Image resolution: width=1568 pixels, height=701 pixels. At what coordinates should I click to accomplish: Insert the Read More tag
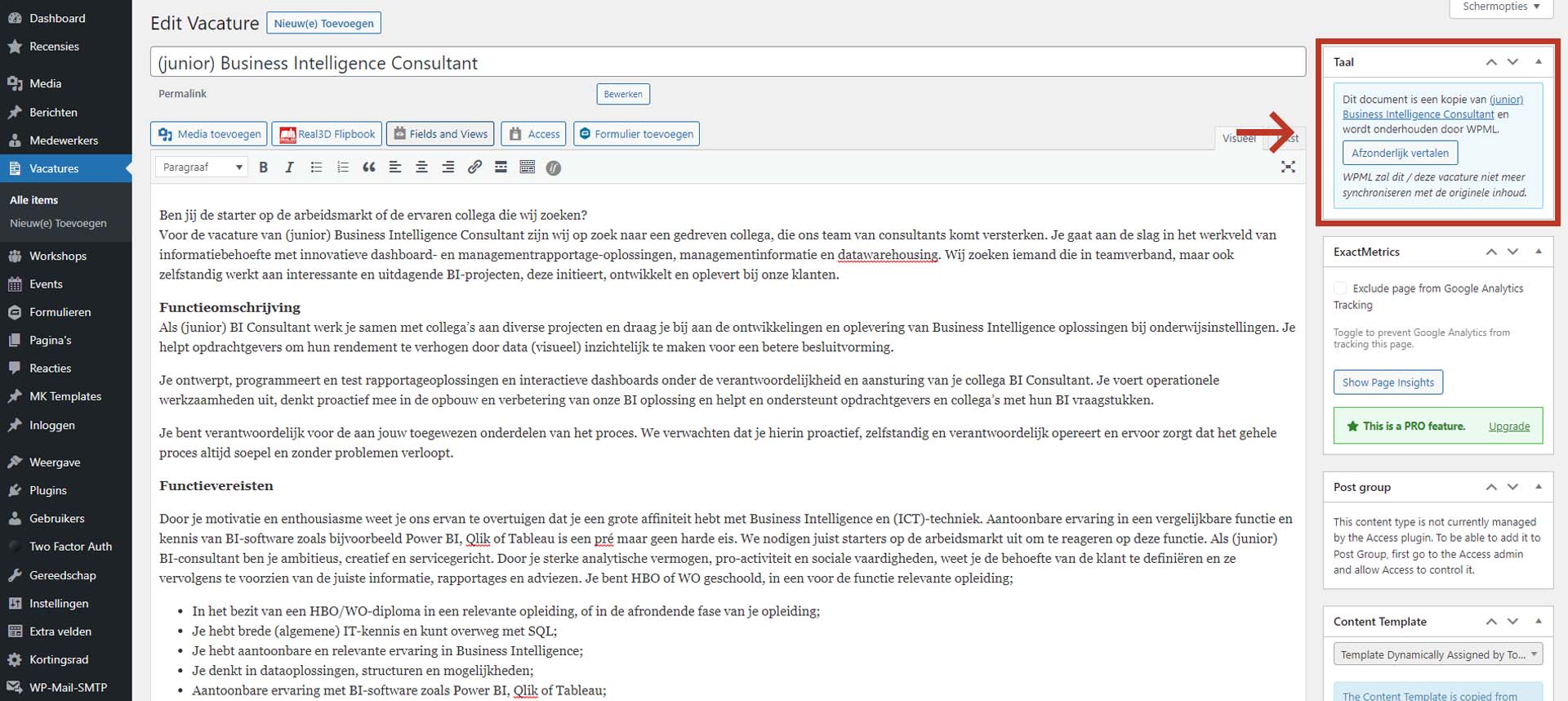(501, 167)
